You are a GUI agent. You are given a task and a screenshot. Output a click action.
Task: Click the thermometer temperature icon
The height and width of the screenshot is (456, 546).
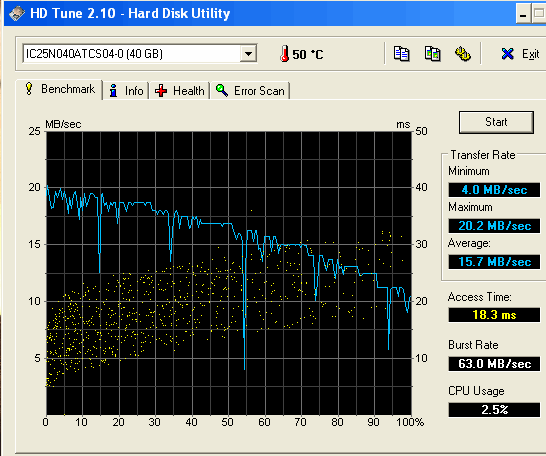tap(284, 54)
